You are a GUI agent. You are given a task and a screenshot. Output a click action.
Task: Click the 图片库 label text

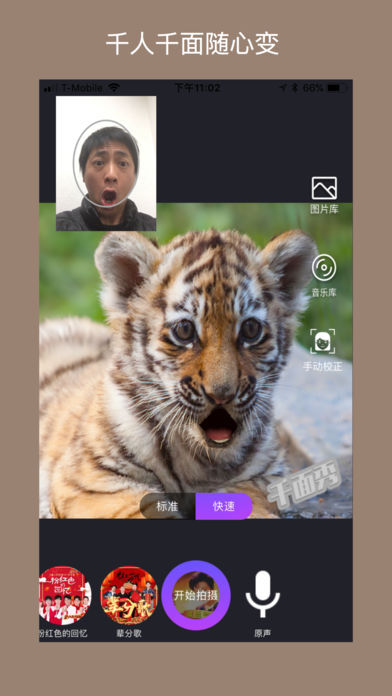pyautogui.click(x=324, y=209)
